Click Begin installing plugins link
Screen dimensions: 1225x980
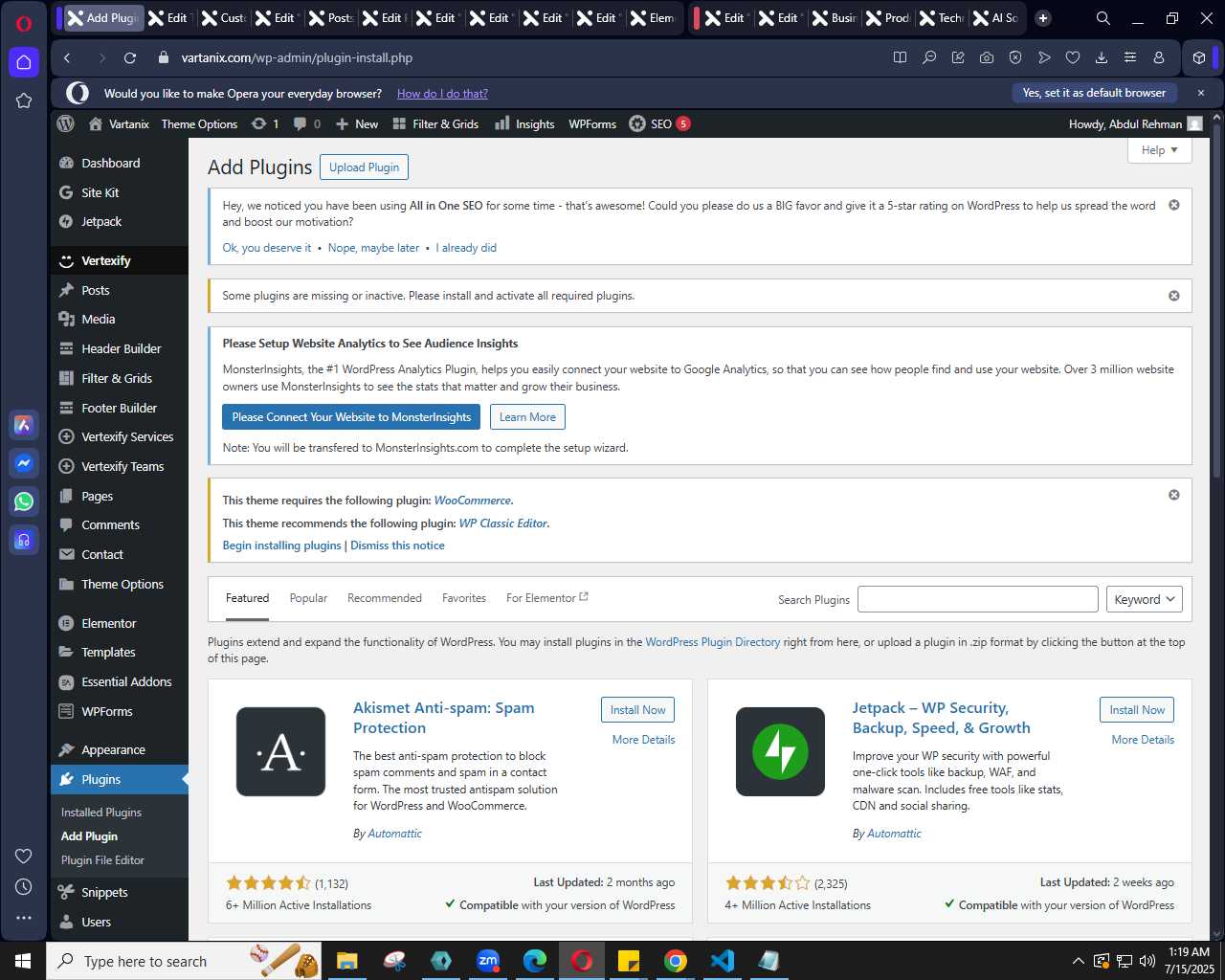281,546
